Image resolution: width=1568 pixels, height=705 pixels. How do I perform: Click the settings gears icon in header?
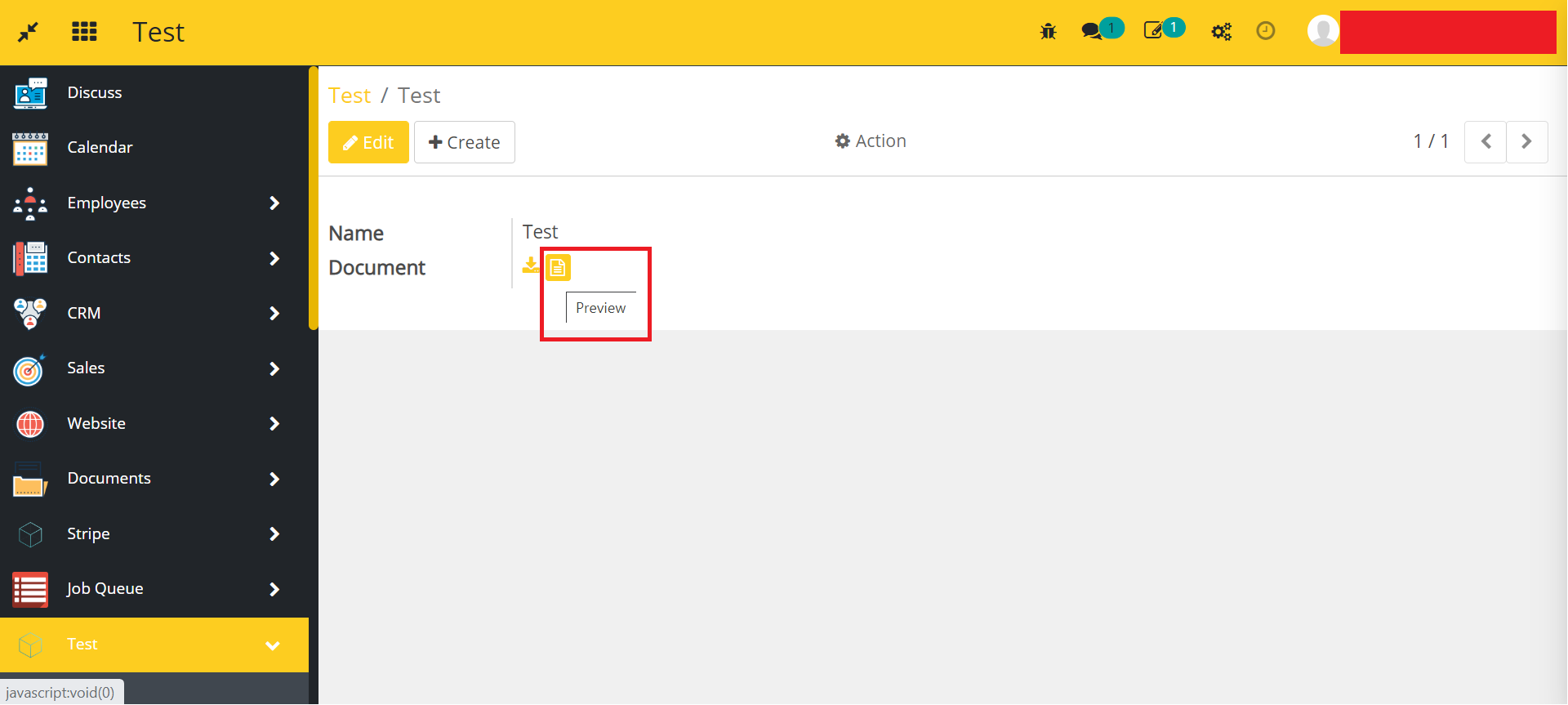point(1221,32)
